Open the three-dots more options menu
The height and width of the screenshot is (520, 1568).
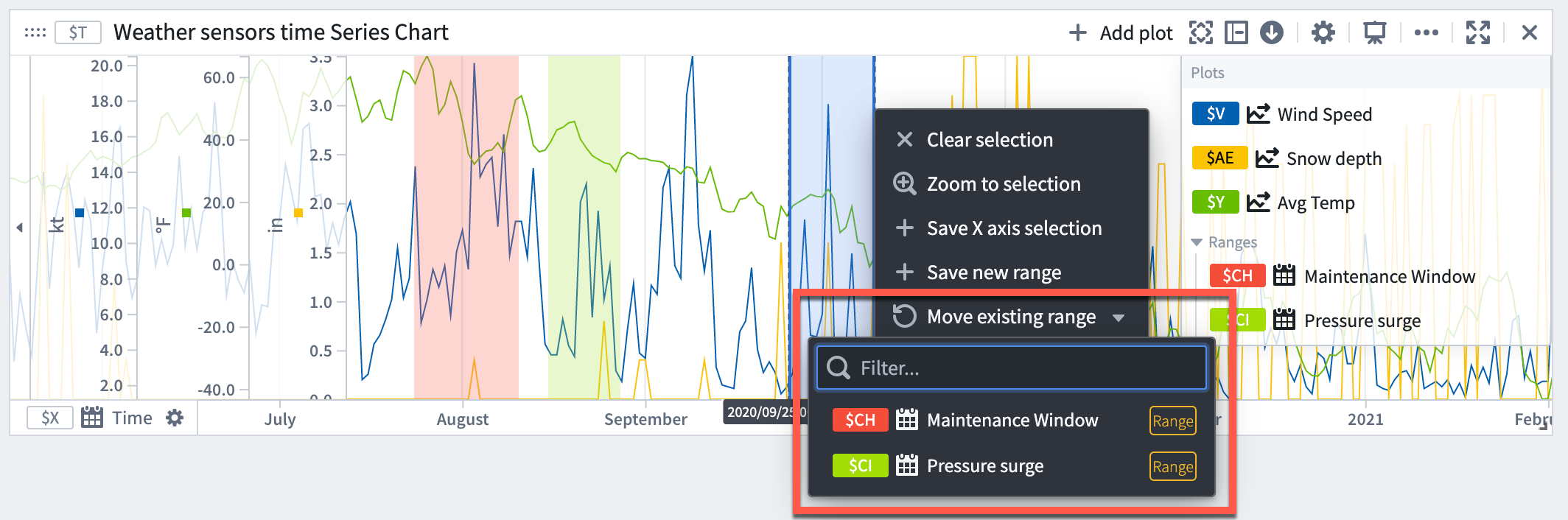click(x=1426, y=32)
